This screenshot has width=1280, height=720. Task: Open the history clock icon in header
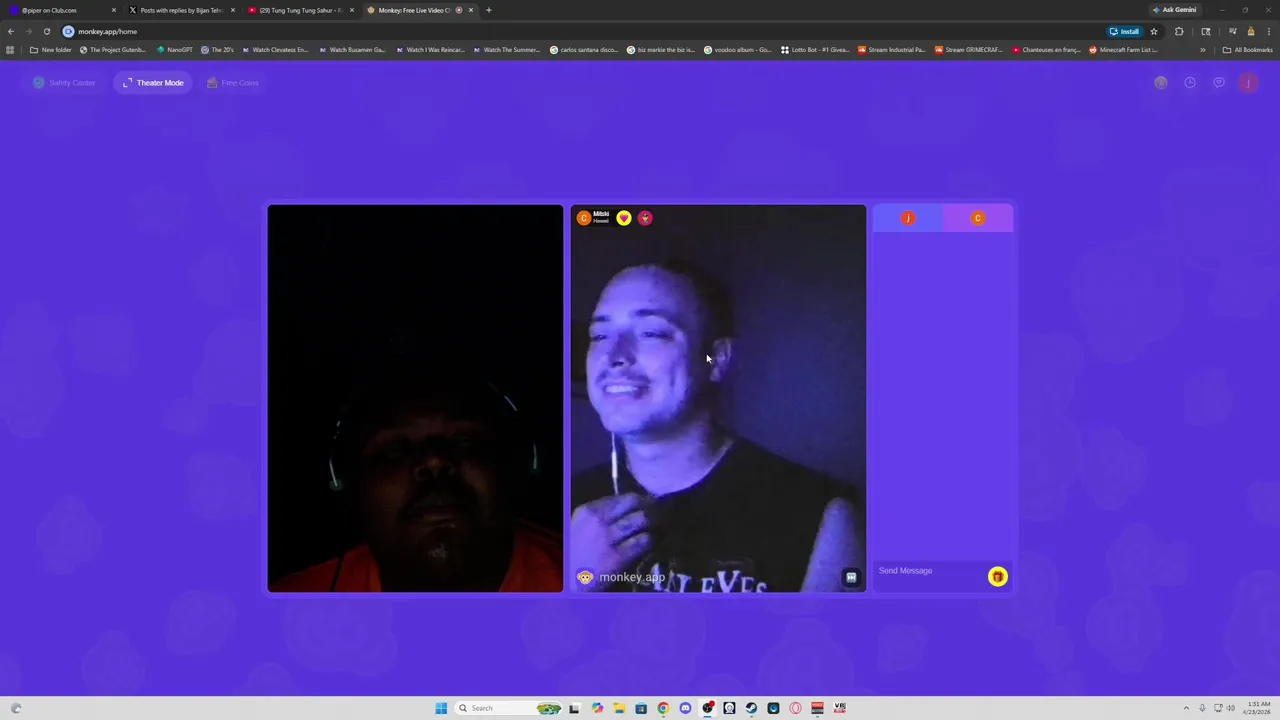(1190, 83)
